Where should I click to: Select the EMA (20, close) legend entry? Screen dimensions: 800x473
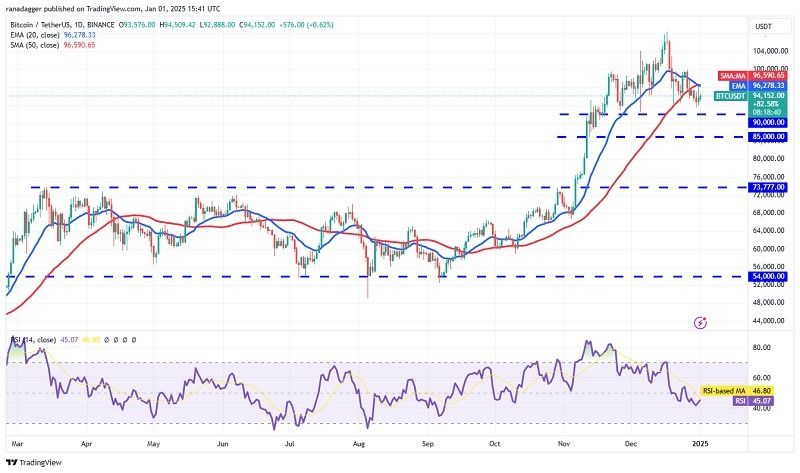click(53, 35)
